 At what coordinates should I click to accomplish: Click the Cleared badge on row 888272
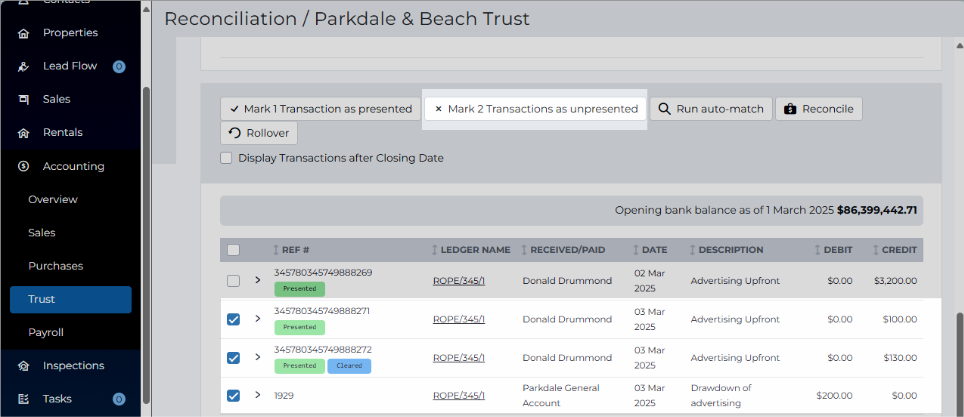[349, 365]
